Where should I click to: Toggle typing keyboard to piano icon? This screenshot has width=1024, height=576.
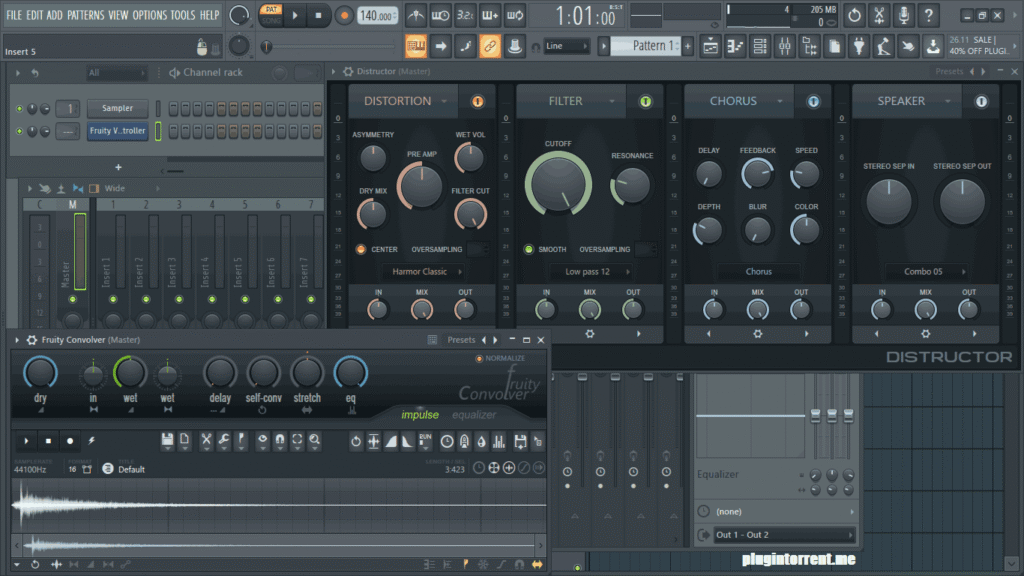tap(415, 46)
